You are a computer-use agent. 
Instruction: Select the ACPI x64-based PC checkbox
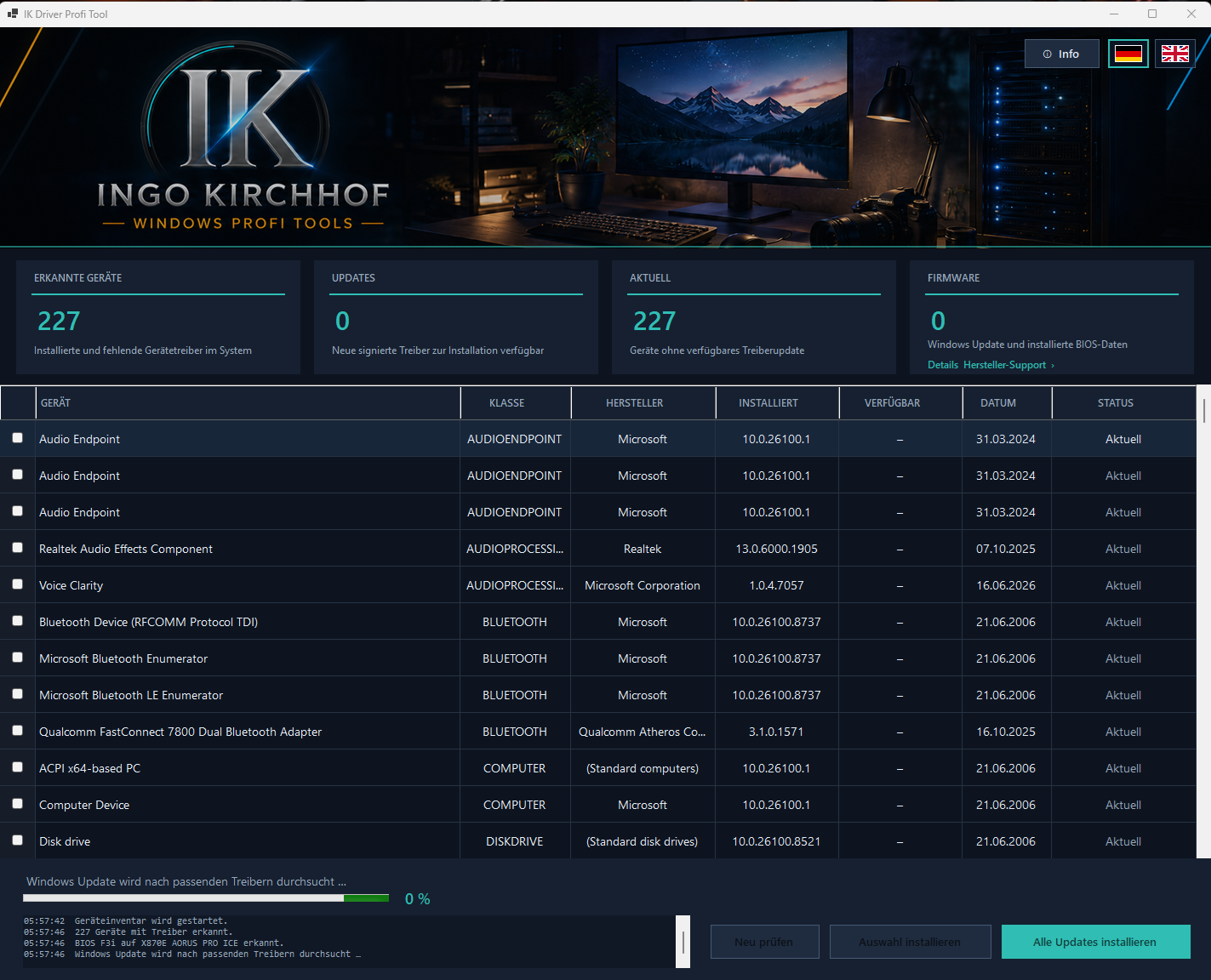(x=17, y=767)
